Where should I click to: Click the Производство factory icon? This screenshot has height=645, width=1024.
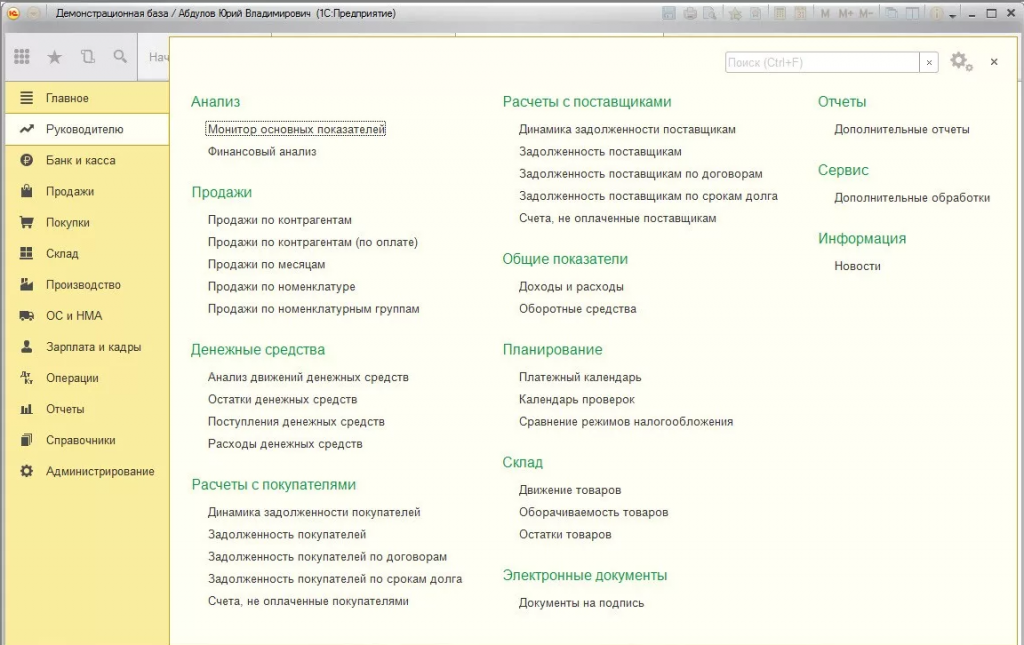coord(26,284)
